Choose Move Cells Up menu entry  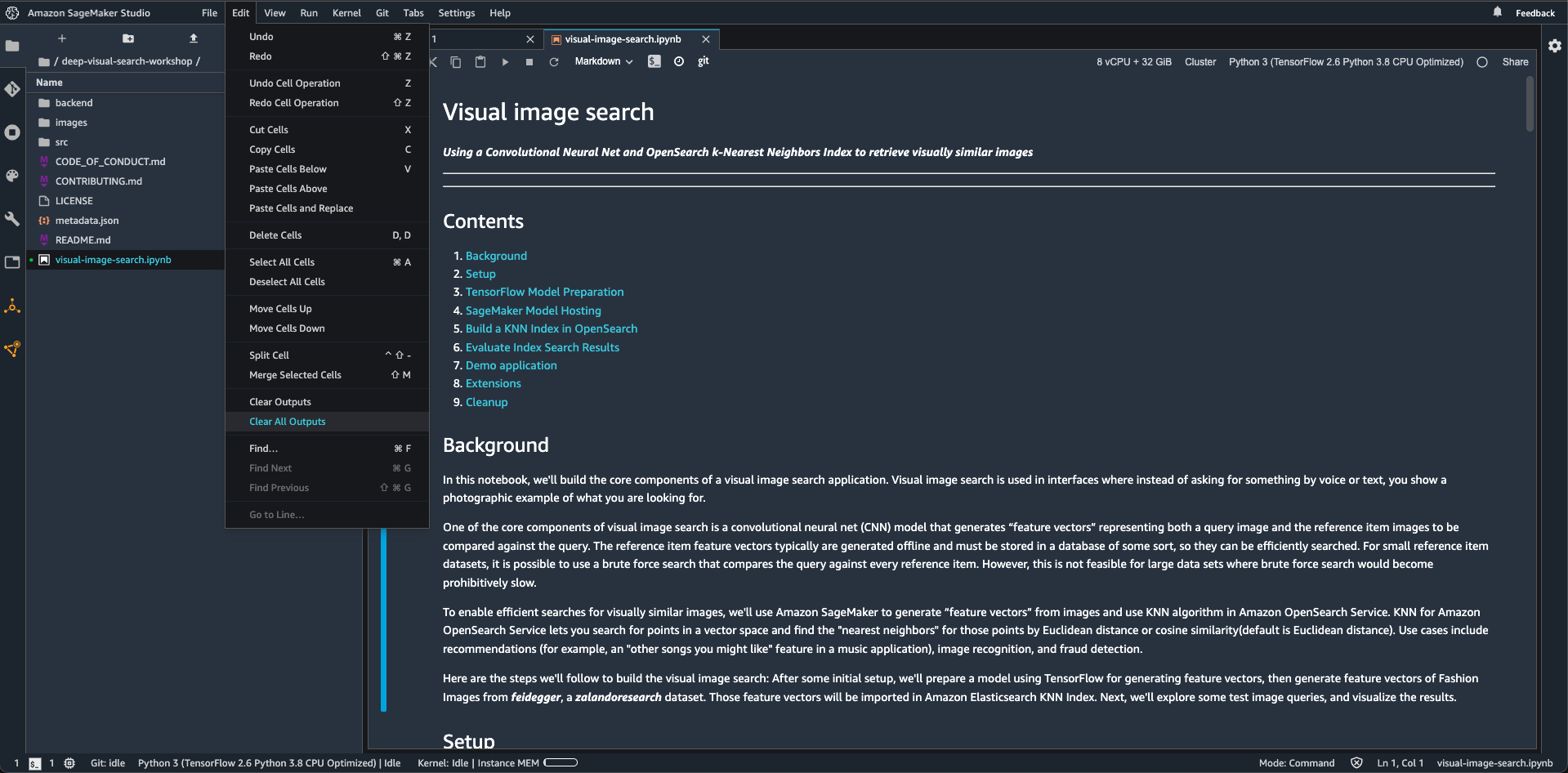327,309
